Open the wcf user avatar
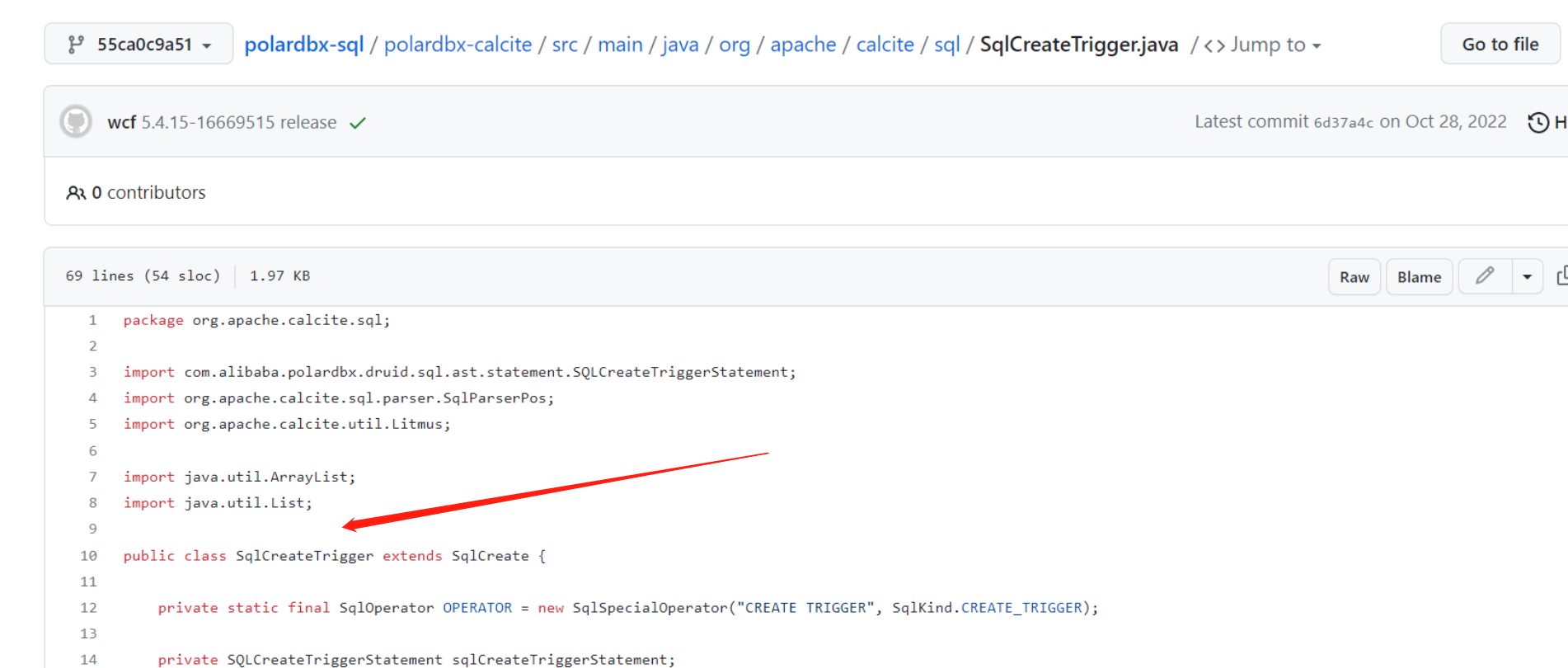This screenshot has height=668, width=1568. tap(76, 122)
